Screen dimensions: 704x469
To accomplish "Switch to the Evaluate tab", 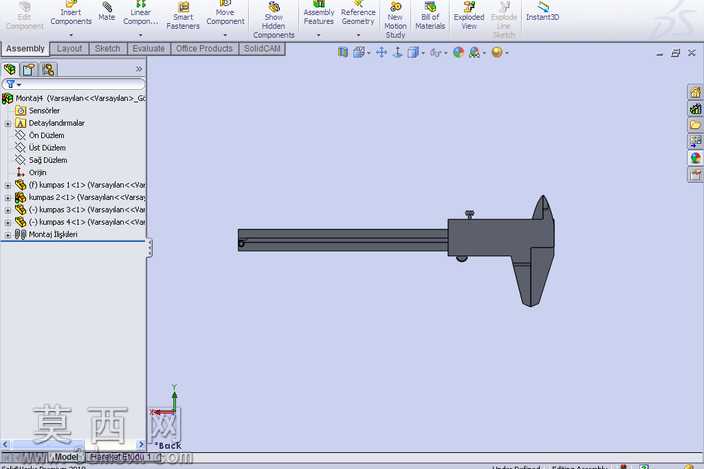I will [149, 48].
